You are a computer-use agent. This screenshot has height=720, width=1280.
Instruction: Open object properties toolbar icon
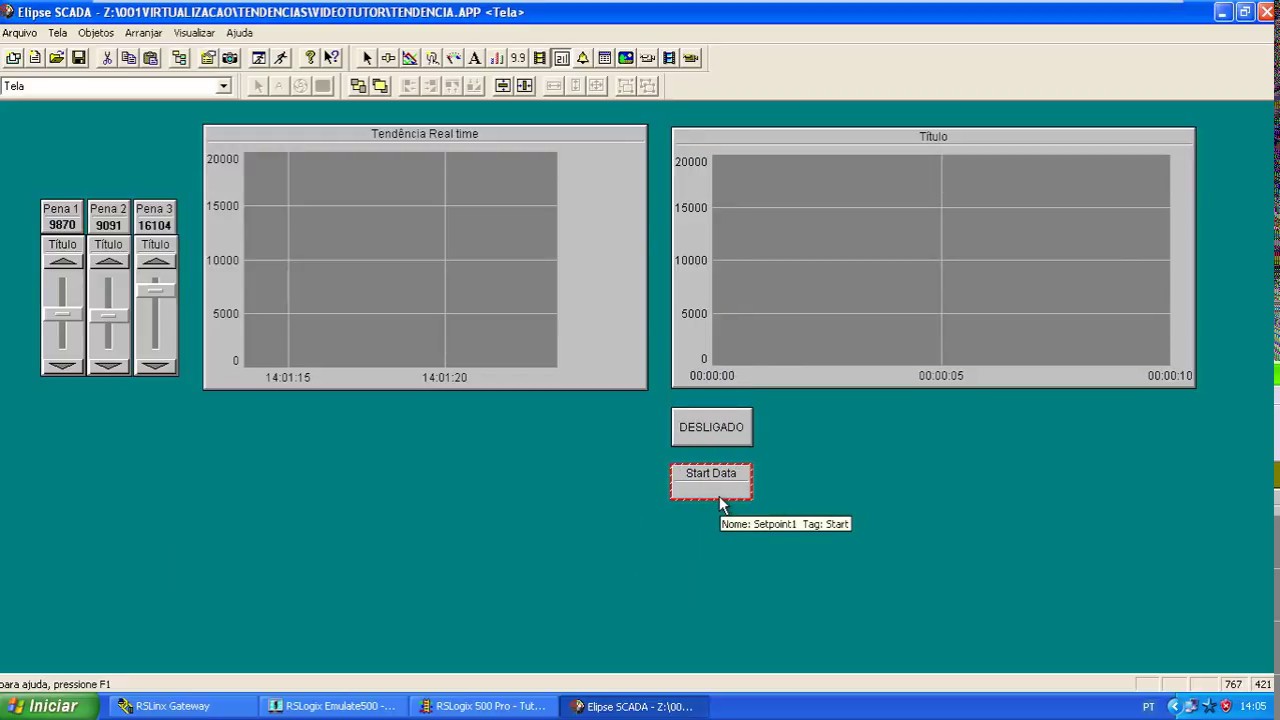pos(208,58)
